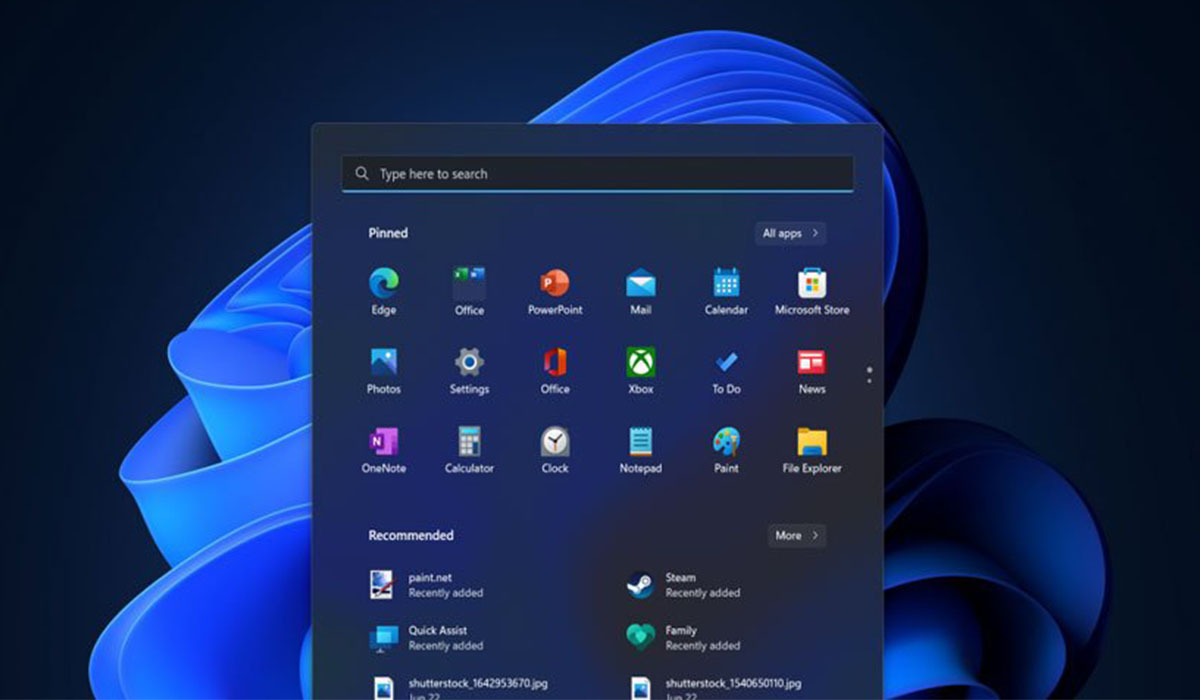Open the Office apps folder next to Edge
This screenshot has height=700, width=1200.
[469, 291]
